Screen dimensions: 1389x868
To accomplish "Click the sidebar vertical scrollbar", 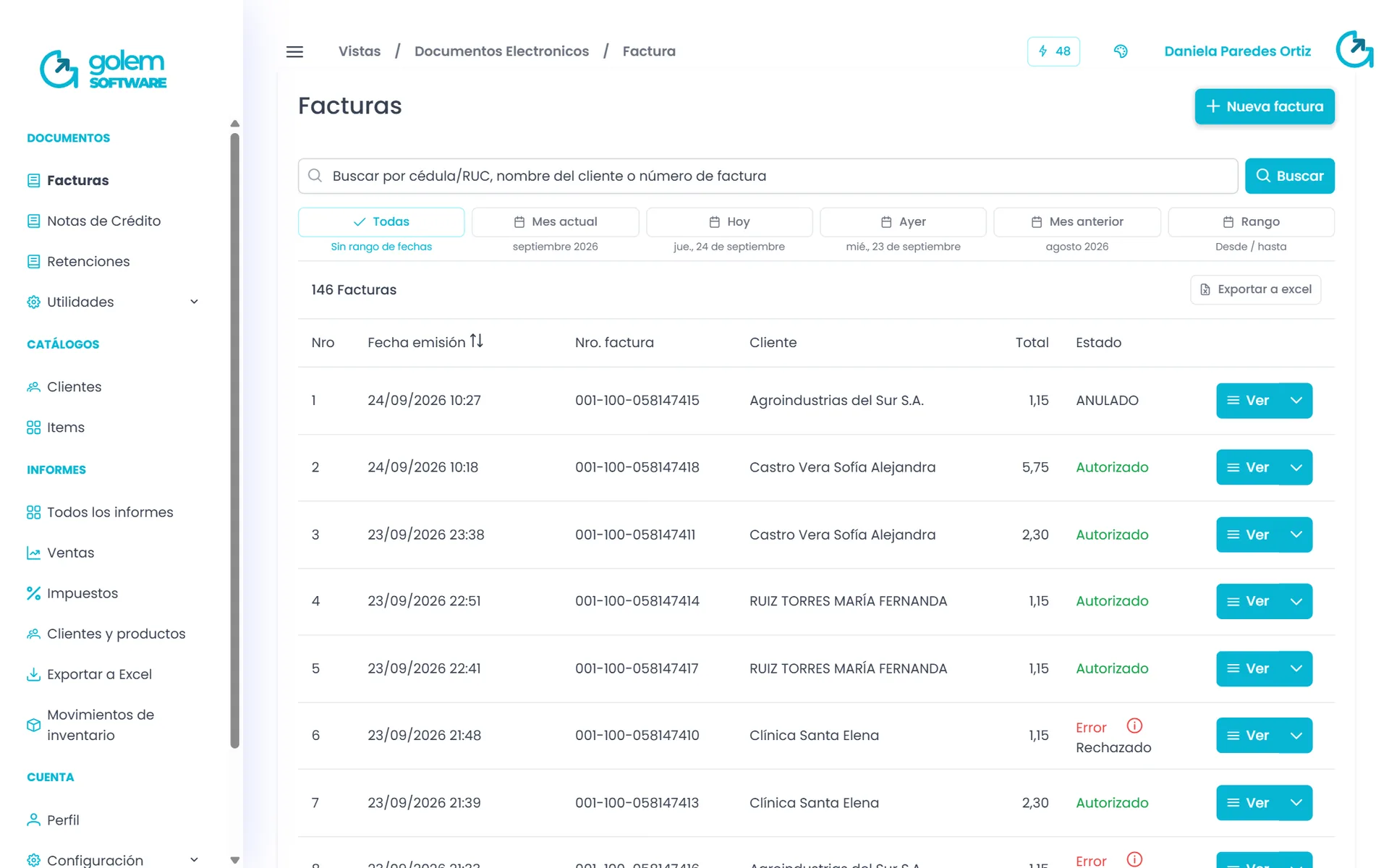I will point(234,441).
